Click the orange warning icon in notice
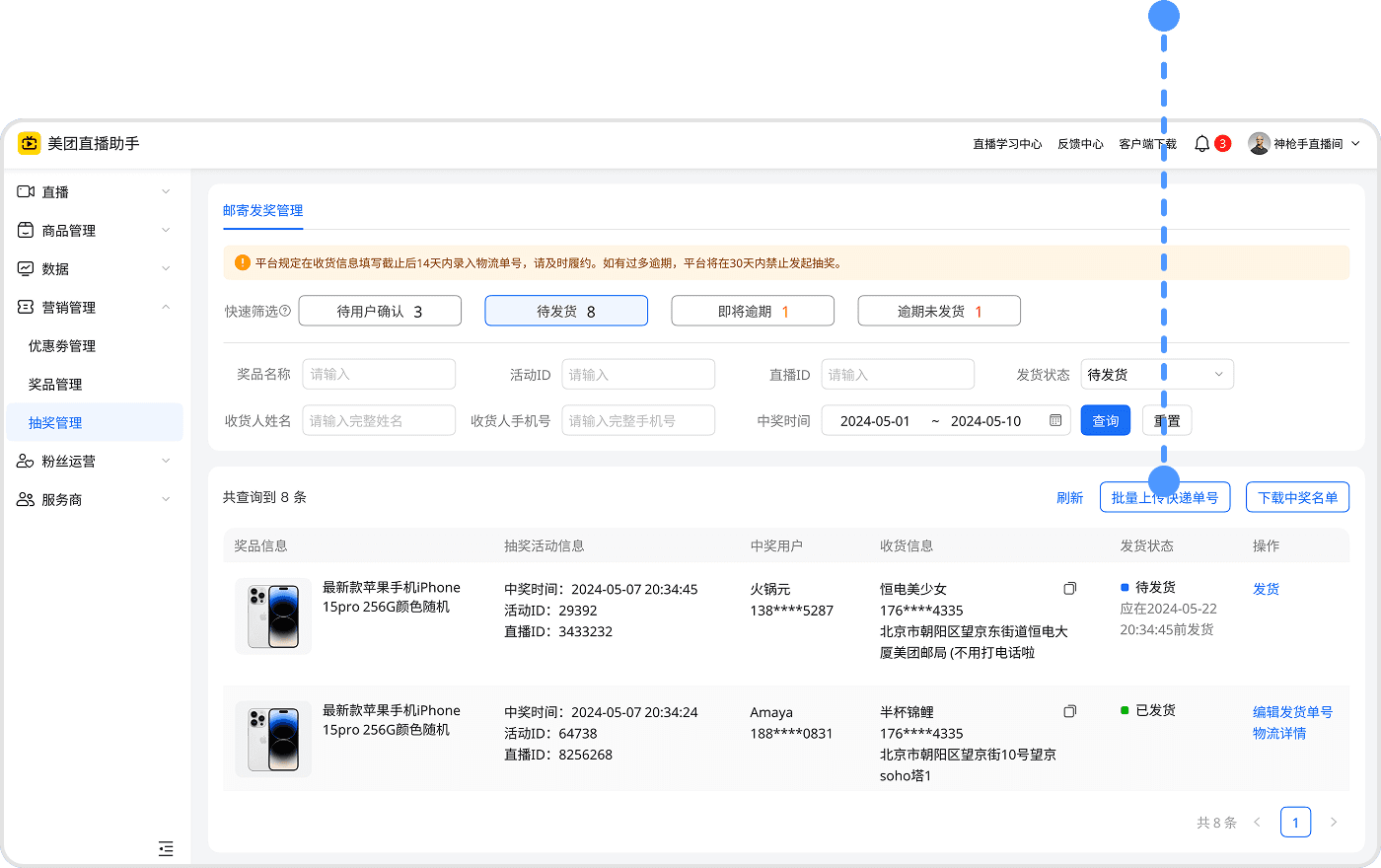This screenshot has width=1381, height=868. click(242, 262)
